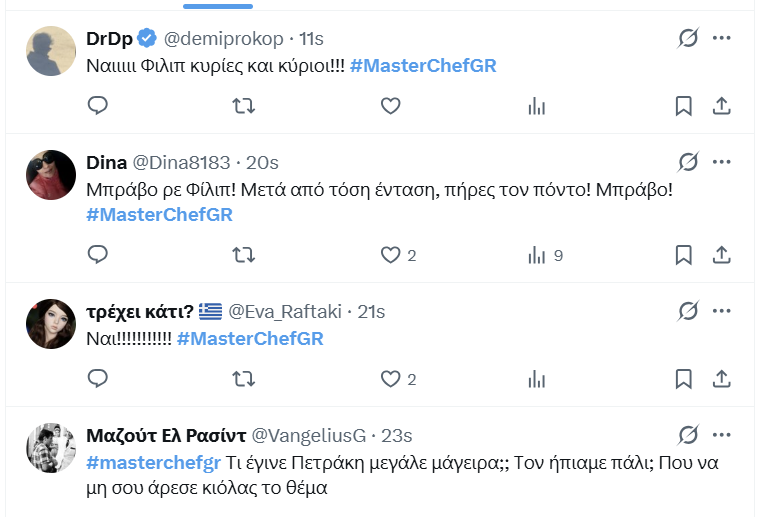The width and height of the screenshot is (767, 517).
Task: Share Eva_Raftaki's tweet
Action: point(721,379)
